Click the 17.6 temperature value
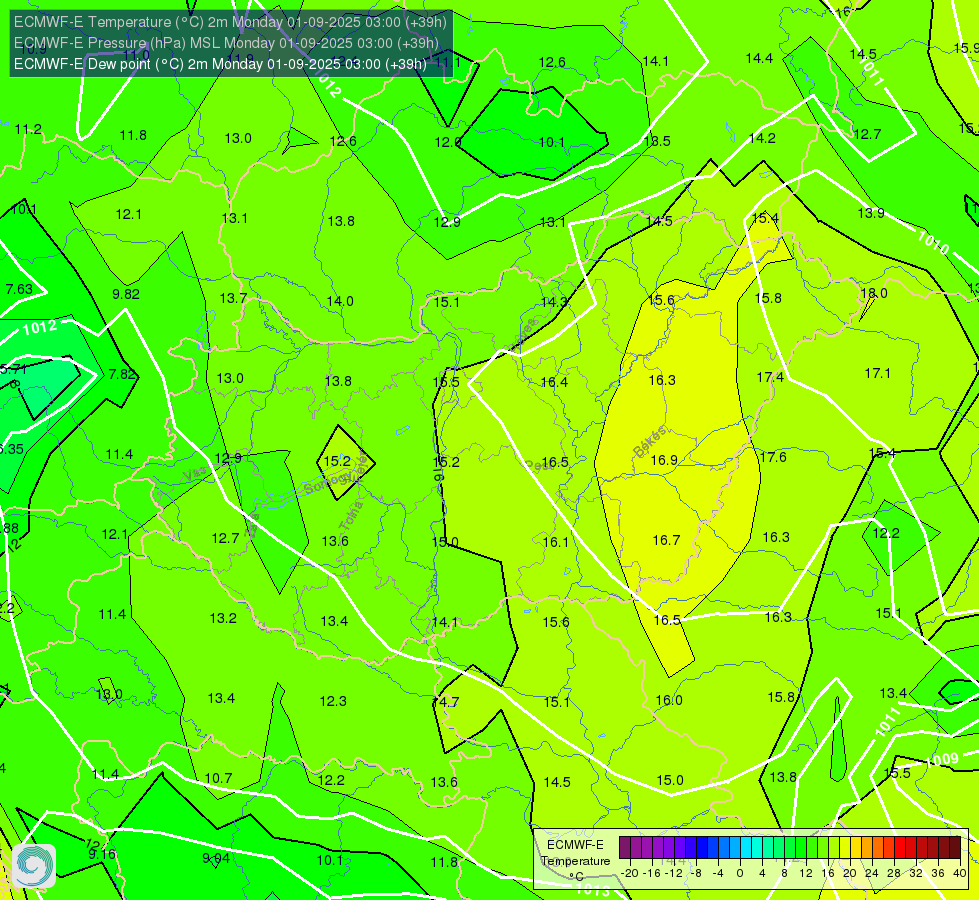The width and height of the screenshot is (979, 900). point(772,457)
